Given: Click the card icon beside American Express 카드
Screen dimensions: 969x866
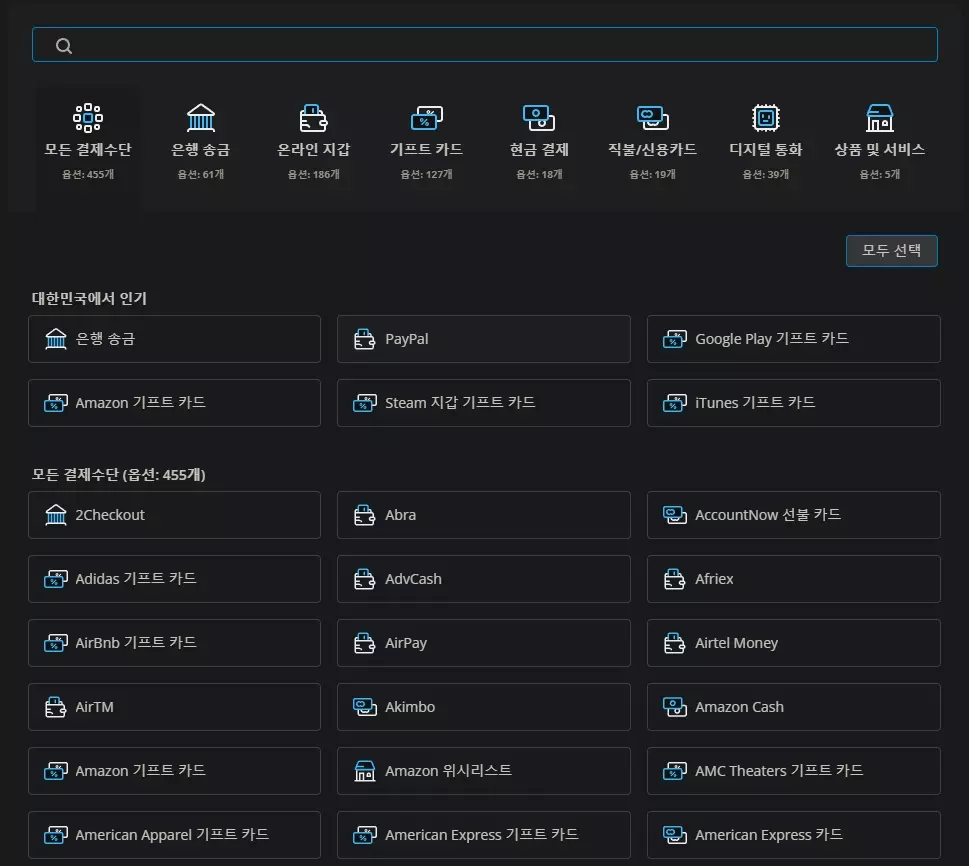Looking at the screenshot, I should coord(675,835).
